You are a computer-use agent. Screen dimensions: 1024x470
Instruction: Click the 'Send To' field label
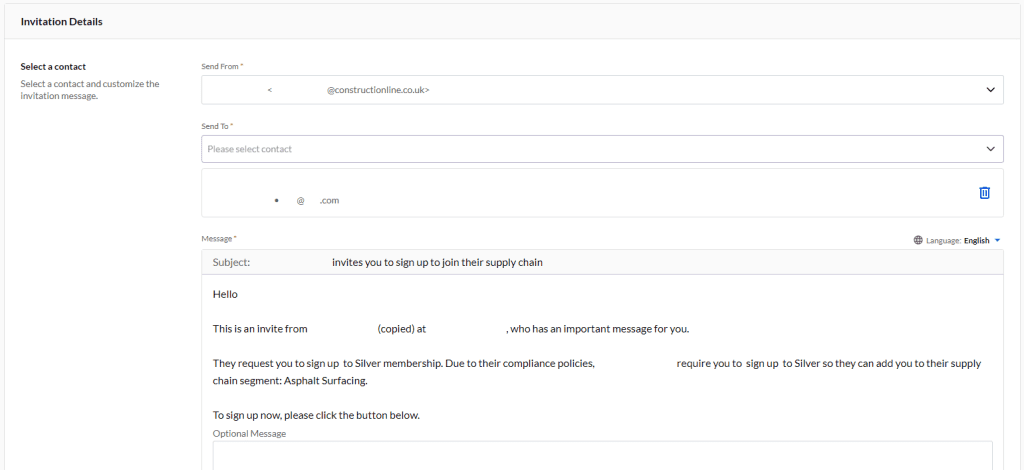[x=216, y=126]
